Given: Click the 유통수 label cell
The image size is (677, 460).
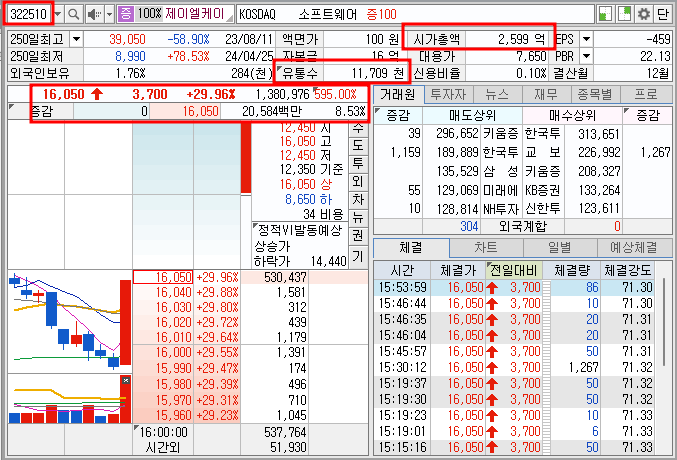Looking at the screenshot, I should click(300, 73).
